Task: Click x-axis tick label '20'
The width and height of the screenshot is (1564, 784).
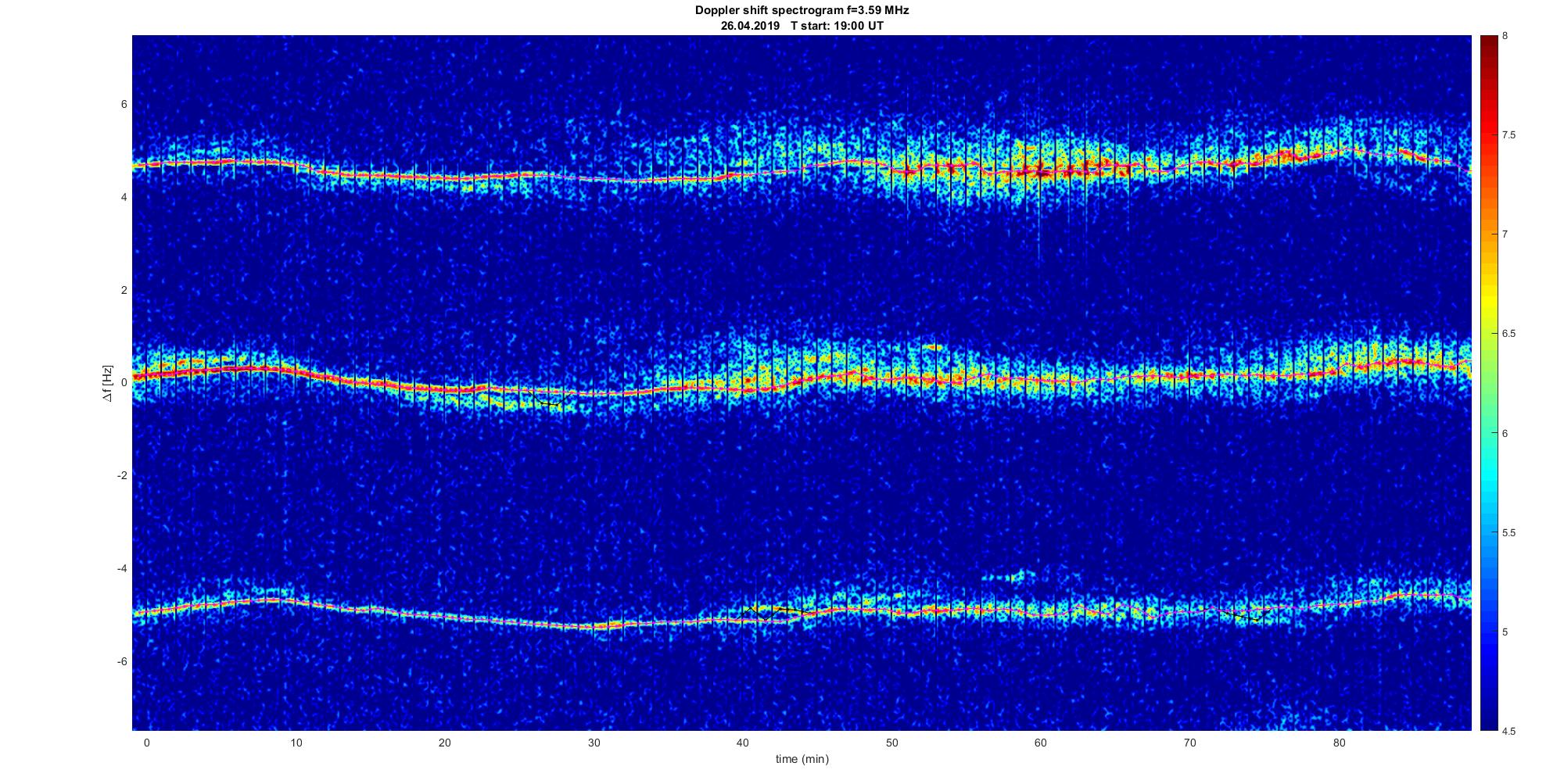Action: [x=445, y=743]
